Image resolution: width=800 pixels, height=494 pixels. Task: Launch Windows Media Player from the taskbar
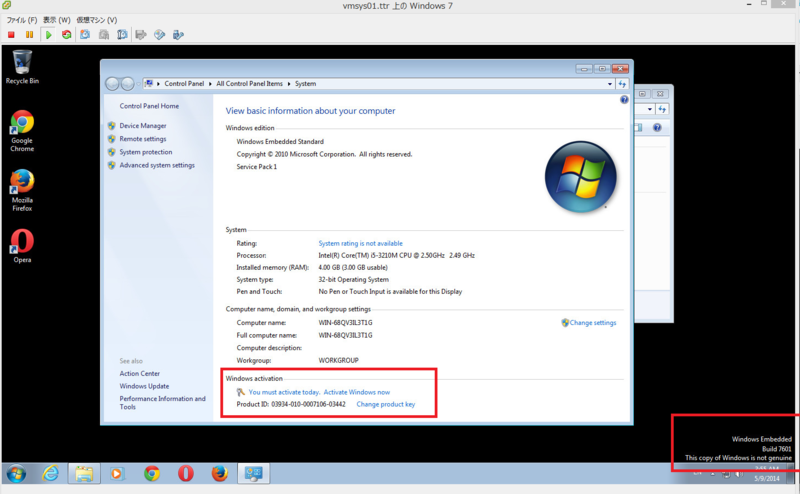(x=117, y=474)
